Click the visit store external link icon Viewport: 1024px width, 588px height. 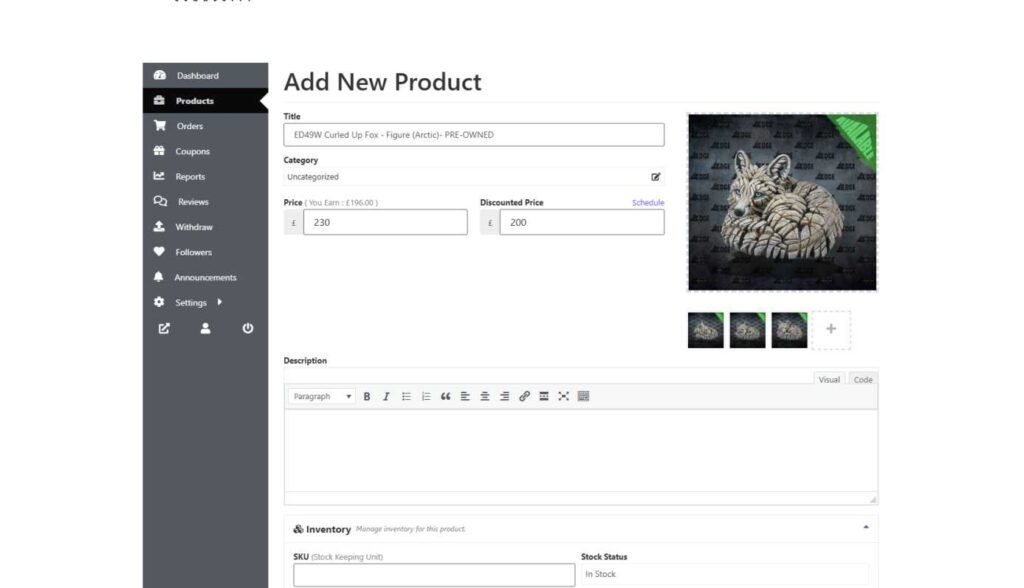(164, 328)
